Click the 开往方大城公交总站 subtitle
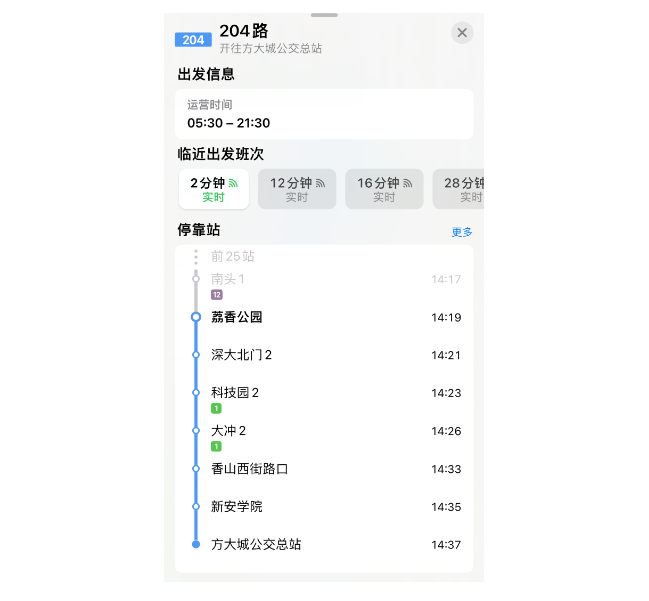 (x=271, y=48)
